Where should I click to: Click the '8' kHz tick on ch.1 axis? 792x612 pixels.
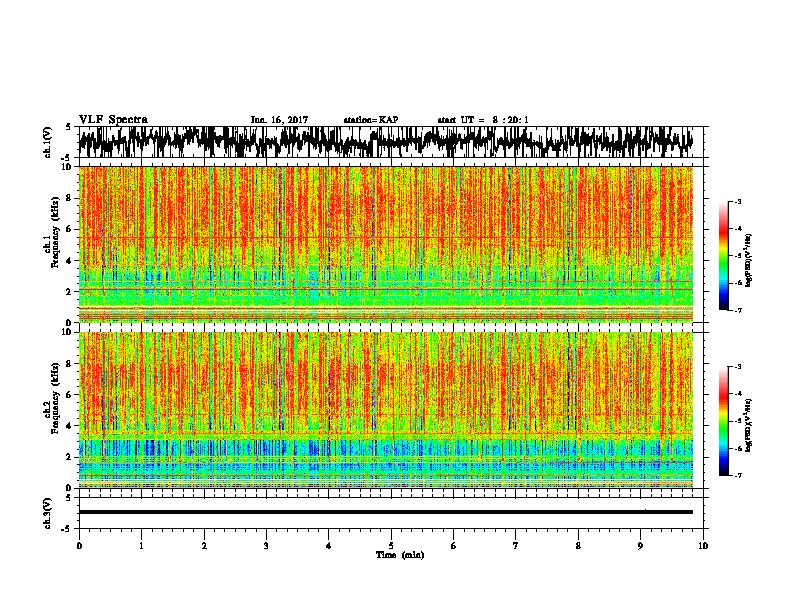pos(71,198)
